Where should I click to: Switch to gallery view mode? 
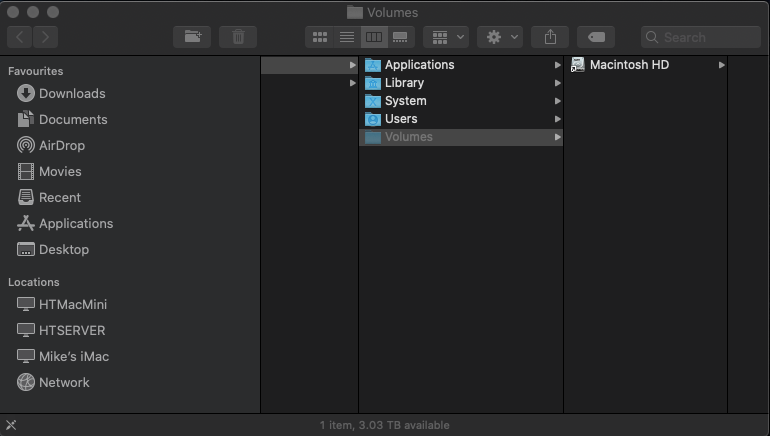tap(400, 37)
